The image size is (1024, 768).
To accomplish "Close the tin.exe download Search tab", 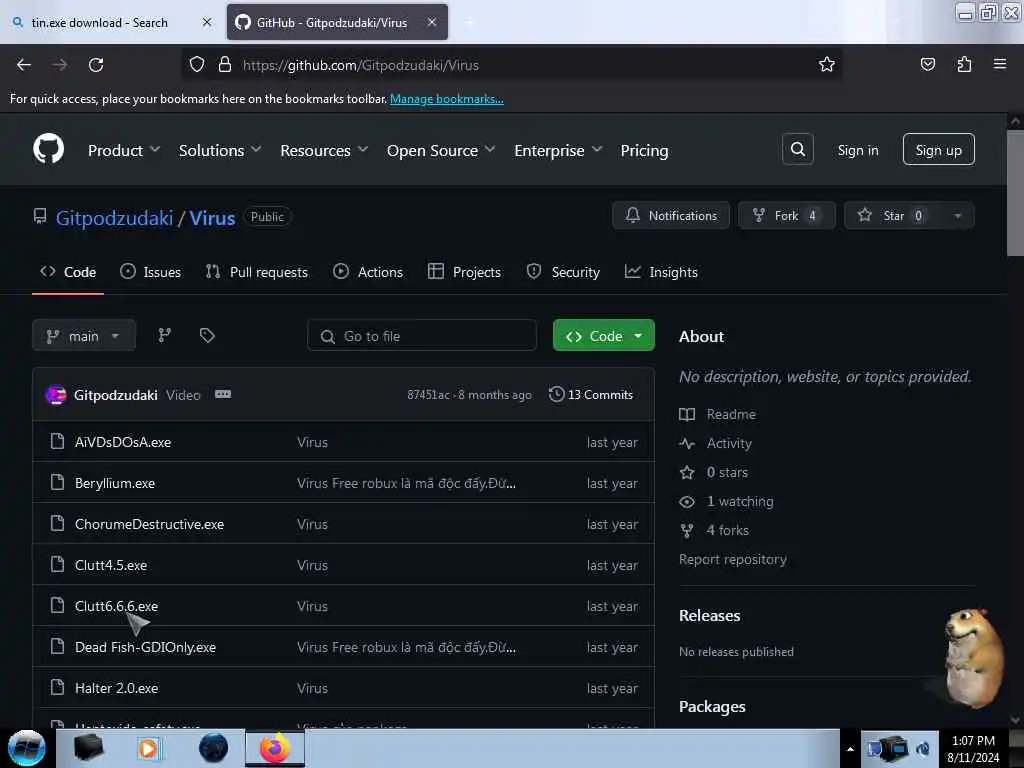I will (207, 22).
